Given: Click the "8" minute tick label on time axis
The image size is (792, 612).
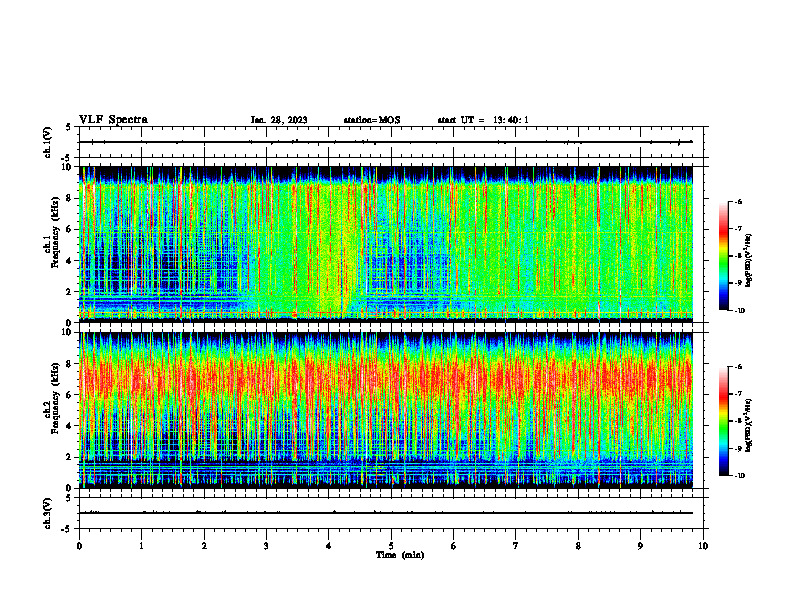Looking at the screenshot, I should coord(578,546).
